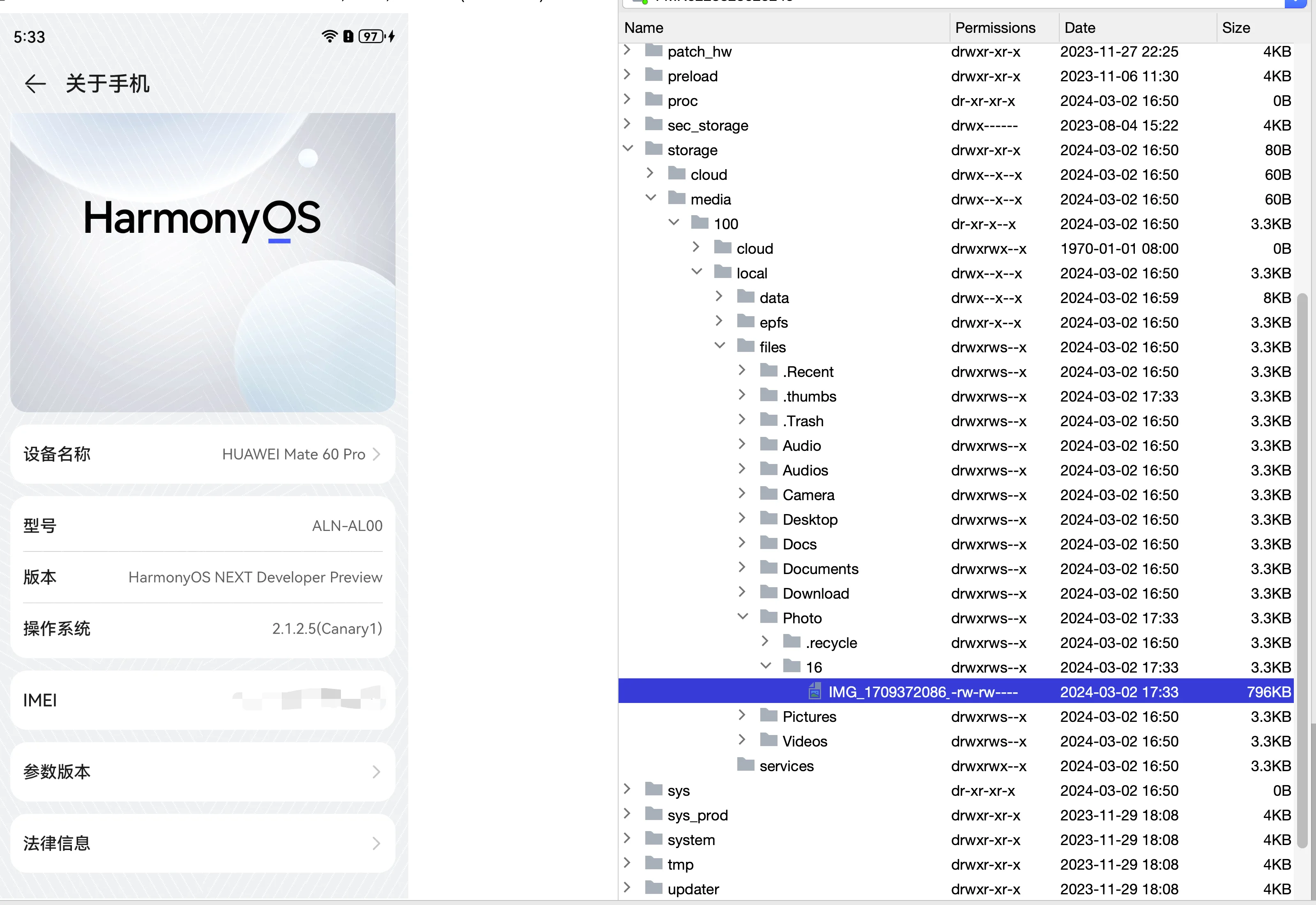The height and width of the screenshot is (905, 1316).
Task: Expand the .recycle folder
Action: (765, 641)
